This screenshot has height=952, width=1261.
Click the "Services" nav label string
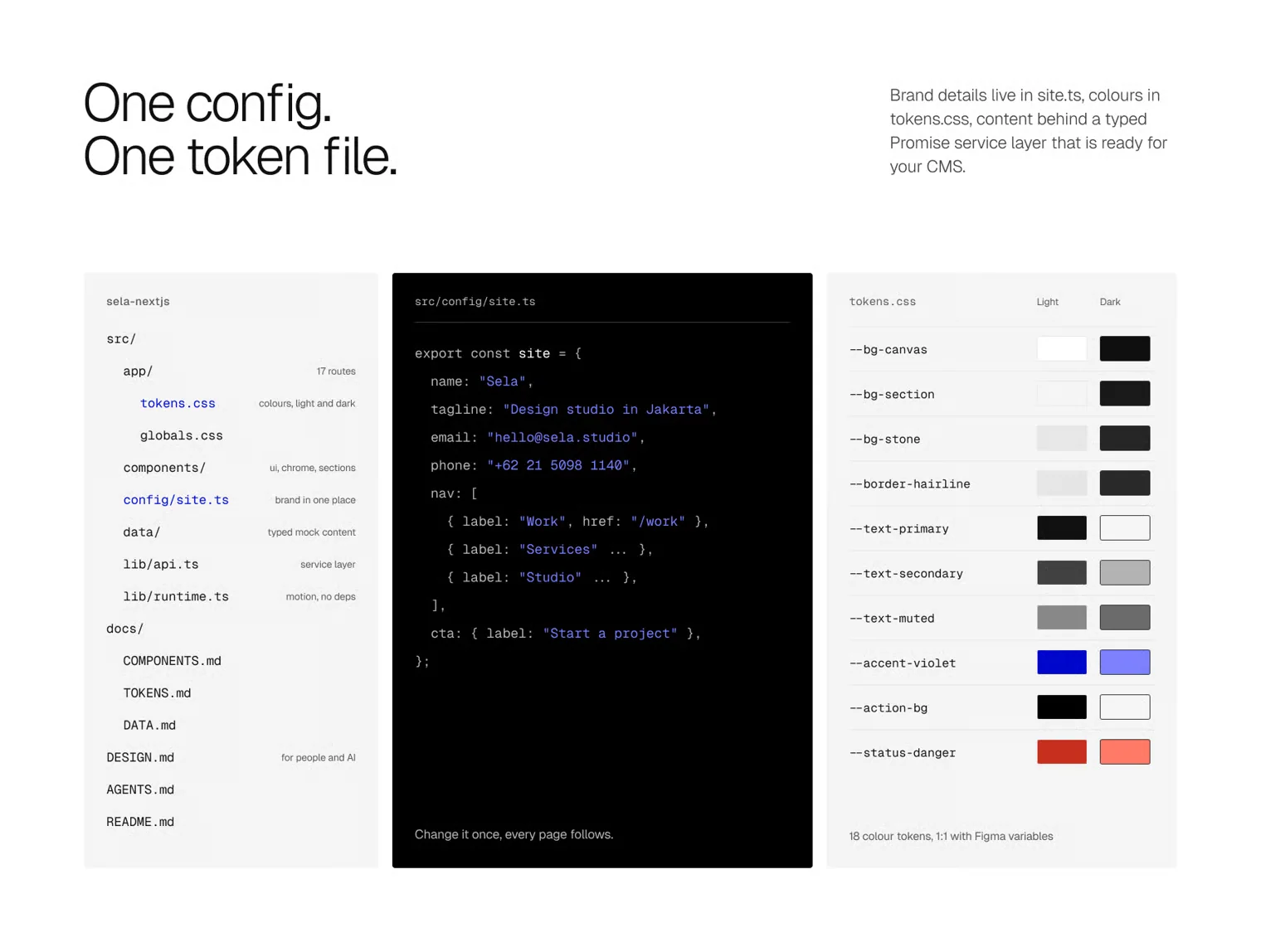click(558, 550)
